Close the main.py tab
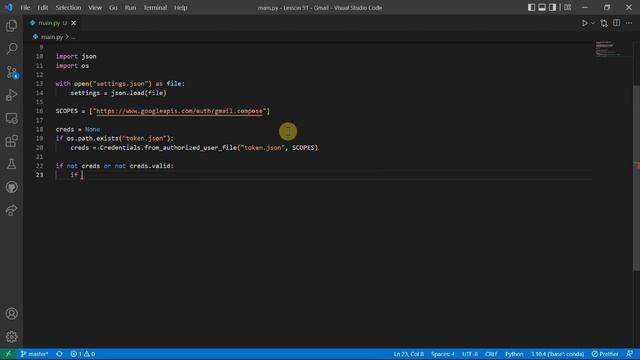 73,23
